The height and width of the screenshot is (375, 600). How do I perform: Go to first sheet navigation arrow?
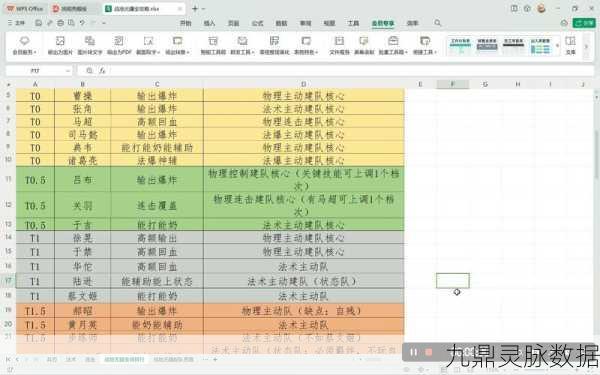tap(8, 359)
